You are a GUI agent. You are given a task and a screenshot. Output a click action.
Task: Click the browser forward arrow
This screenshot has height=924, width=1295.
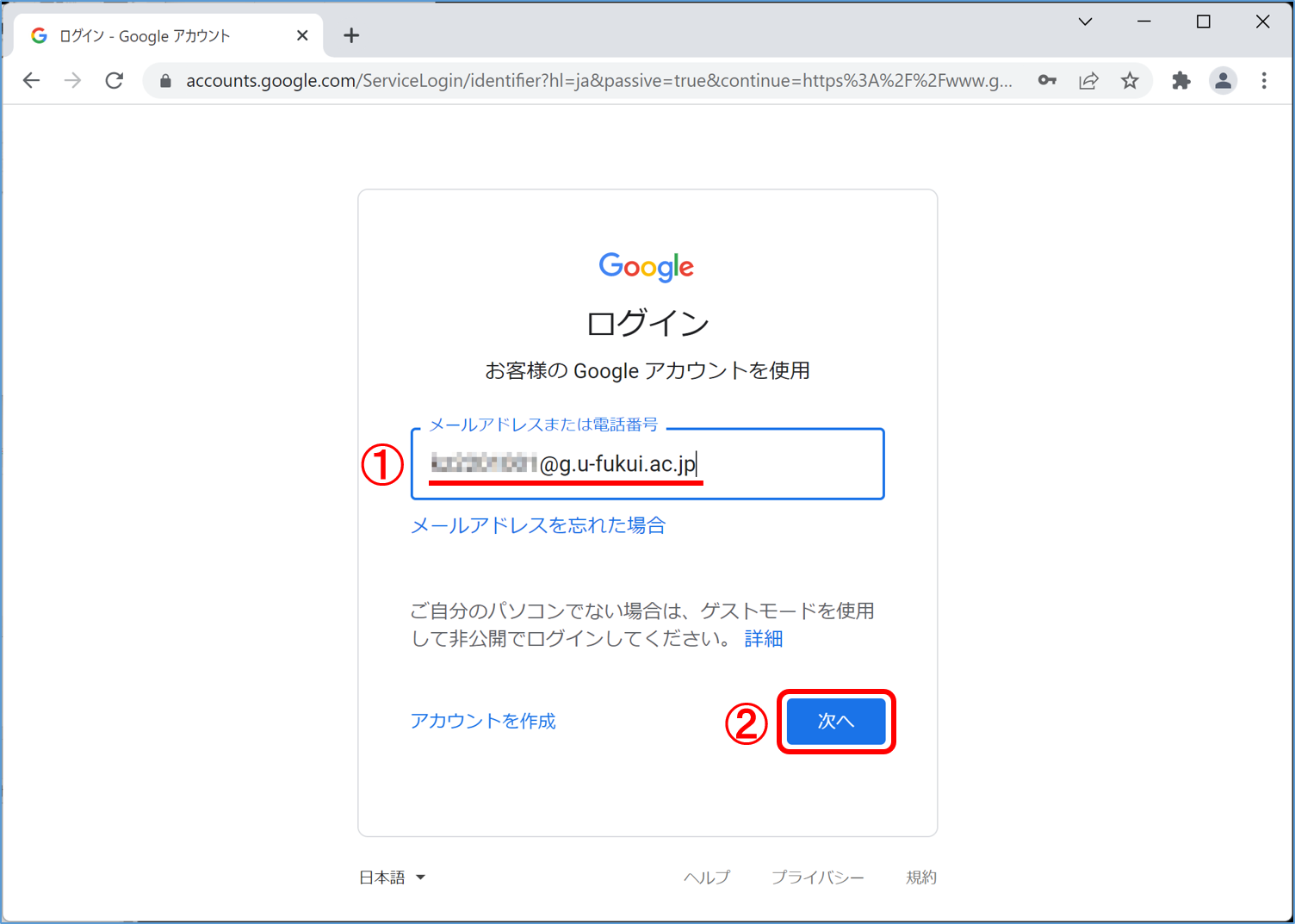pos(73,80)
